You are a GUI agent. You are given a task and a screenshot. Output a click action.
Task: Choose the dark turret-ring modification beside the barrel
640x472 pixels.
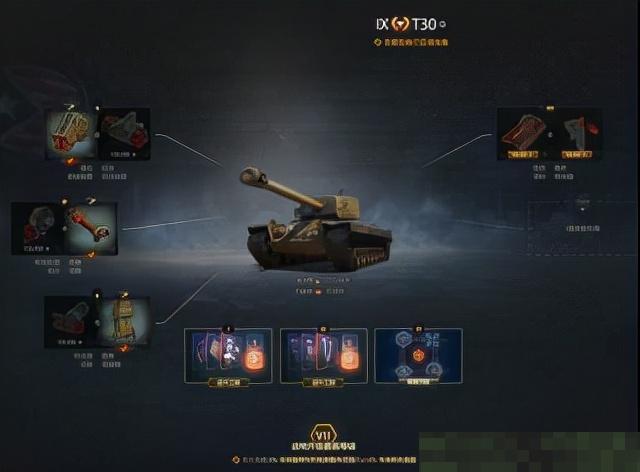tap(38, 229)
